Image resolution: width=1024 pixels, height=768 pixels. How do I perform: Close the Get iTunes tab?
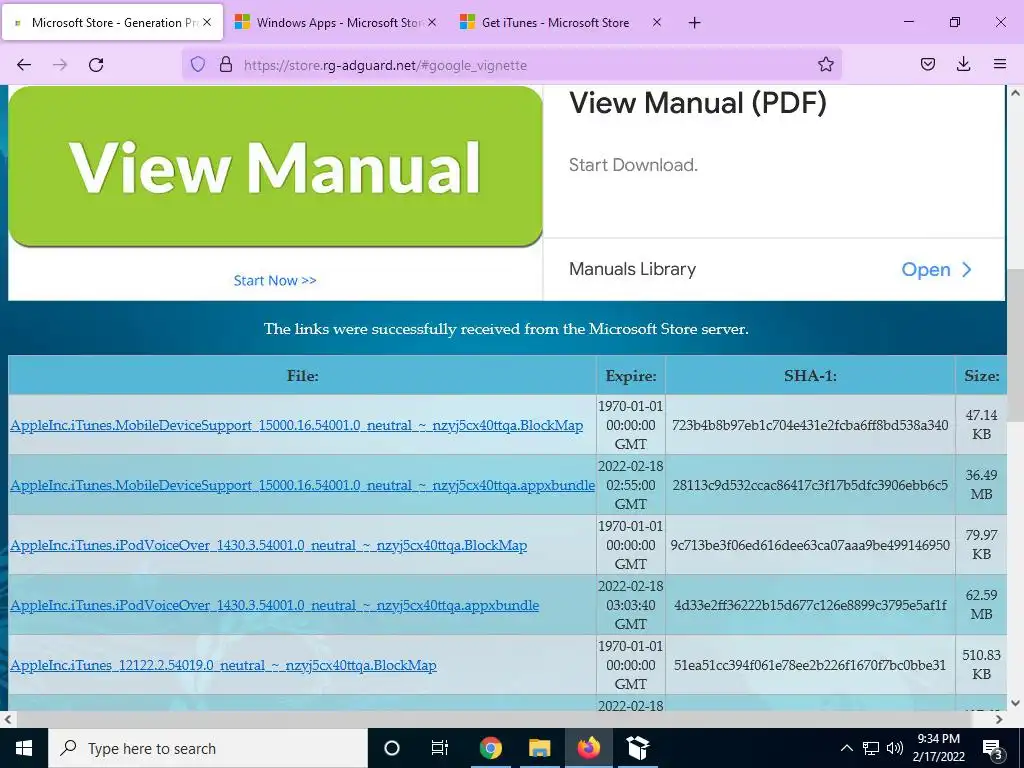coord(657,22)
